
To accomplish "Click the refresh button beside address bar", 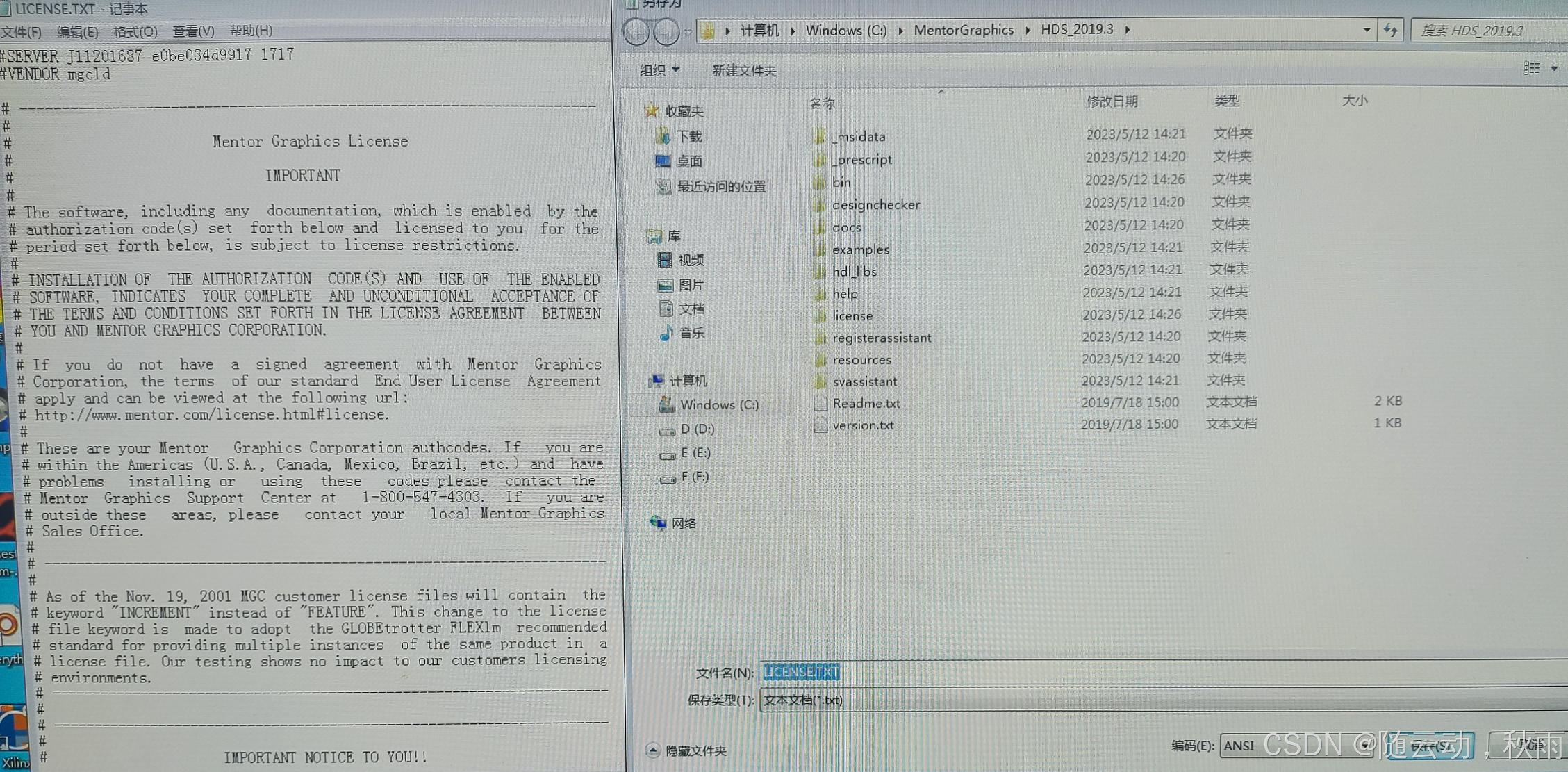I will (1390, 31).
